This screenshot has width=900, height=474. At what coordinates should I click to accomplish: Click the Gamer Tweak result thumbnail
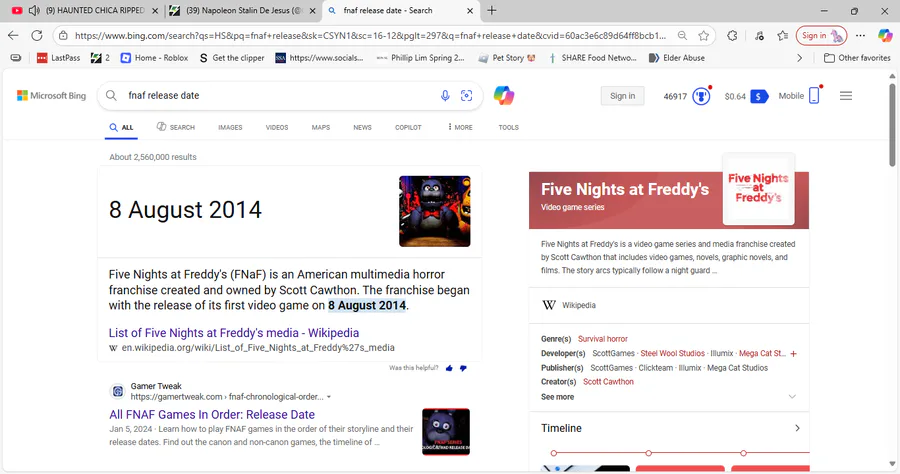click(446, 432)
